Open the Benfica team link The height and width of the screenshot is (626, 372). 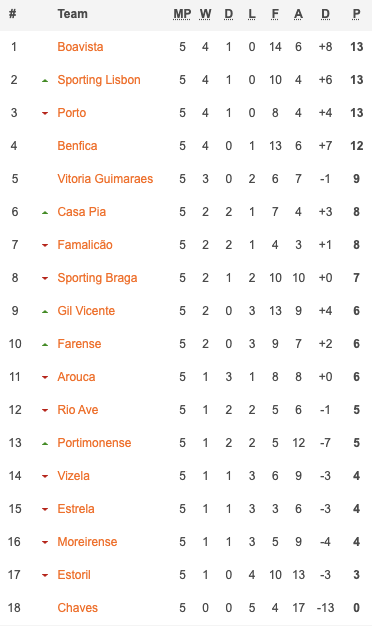click(x=77, y=146)
